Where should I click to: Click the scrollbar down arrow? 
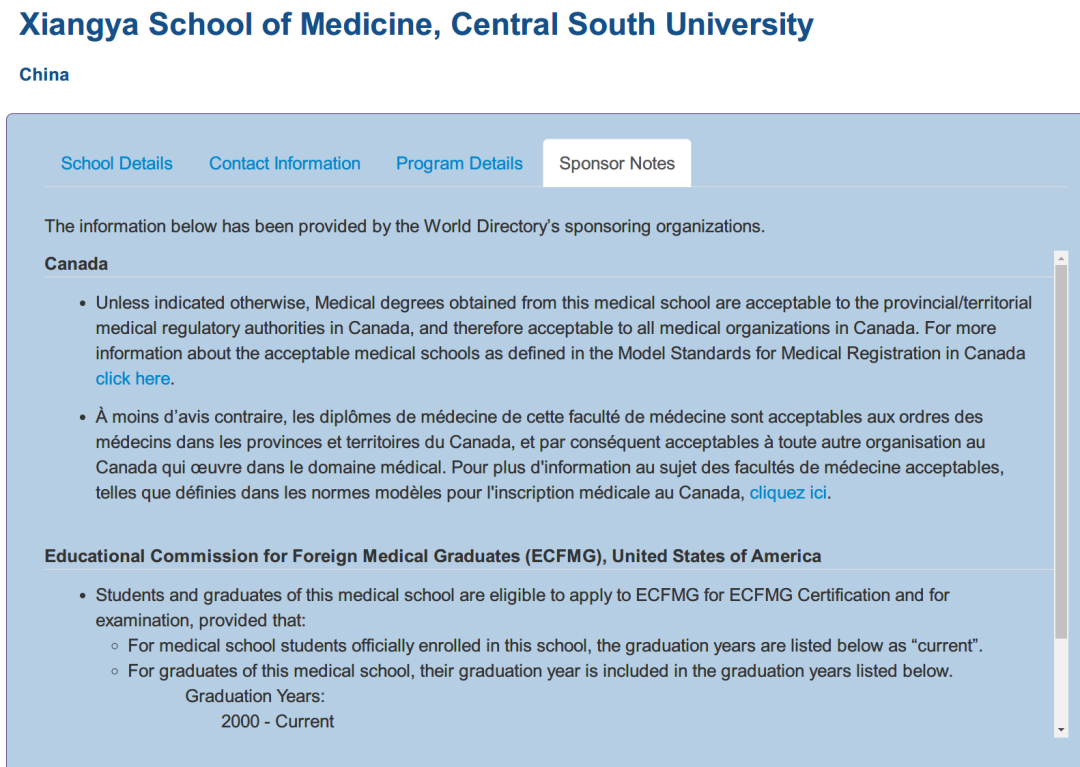point(1061,730)
